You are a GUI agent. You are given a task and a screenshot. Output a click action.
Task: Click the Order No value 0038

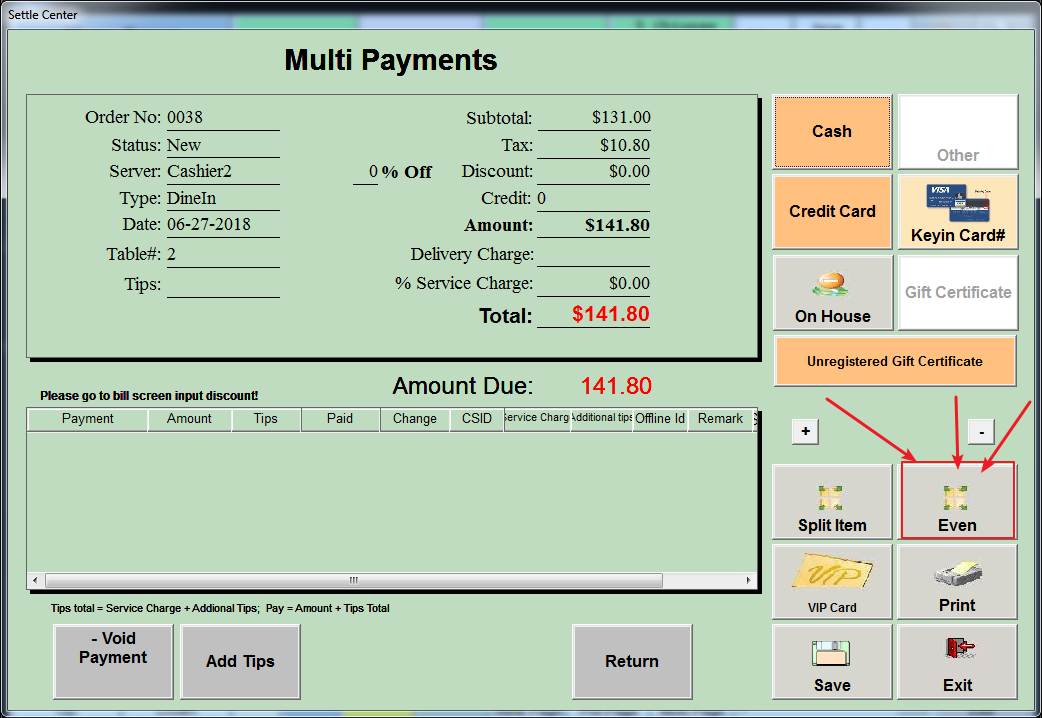(185, 118)
